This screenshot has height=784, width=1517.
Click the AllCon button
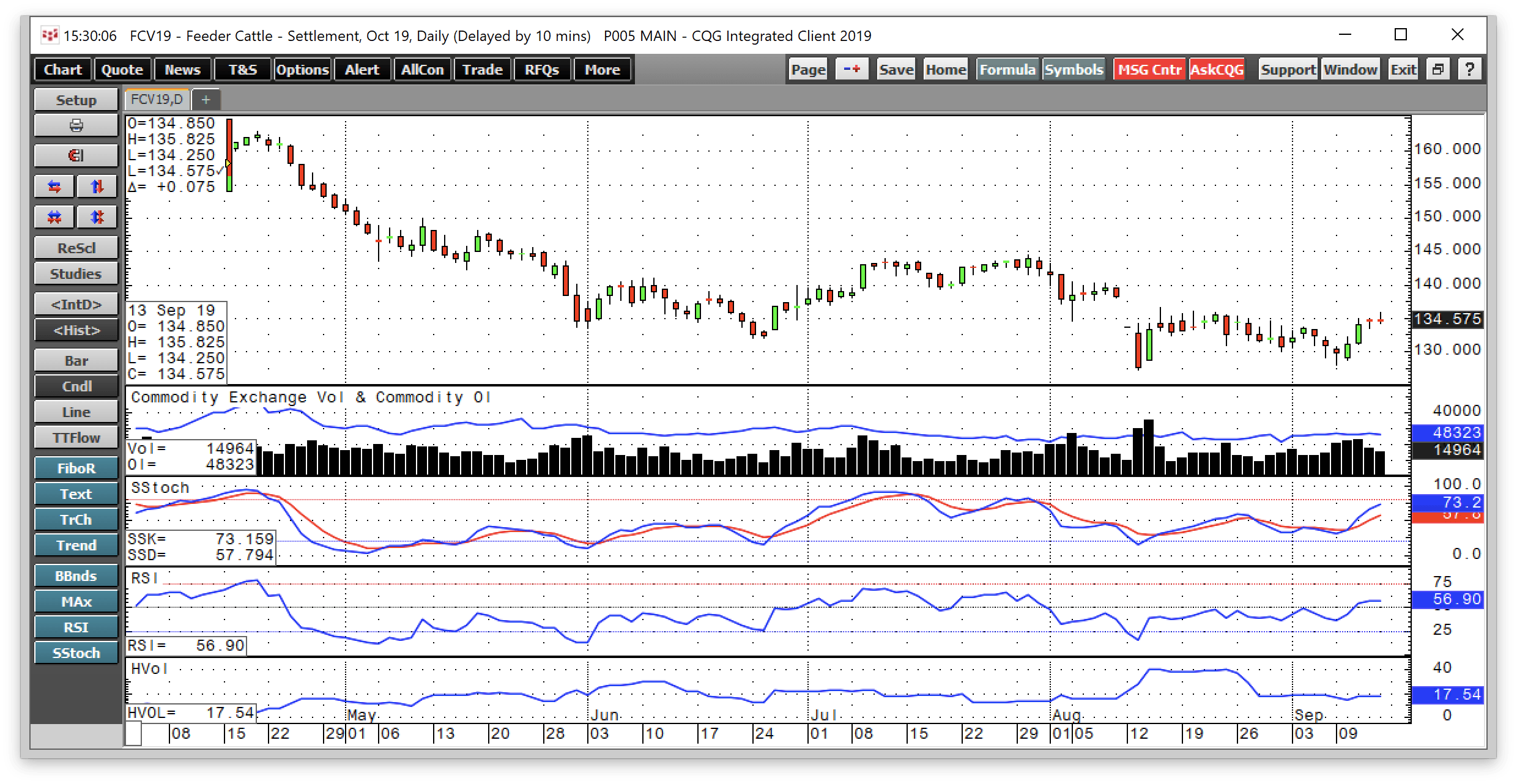coord(422,69)
